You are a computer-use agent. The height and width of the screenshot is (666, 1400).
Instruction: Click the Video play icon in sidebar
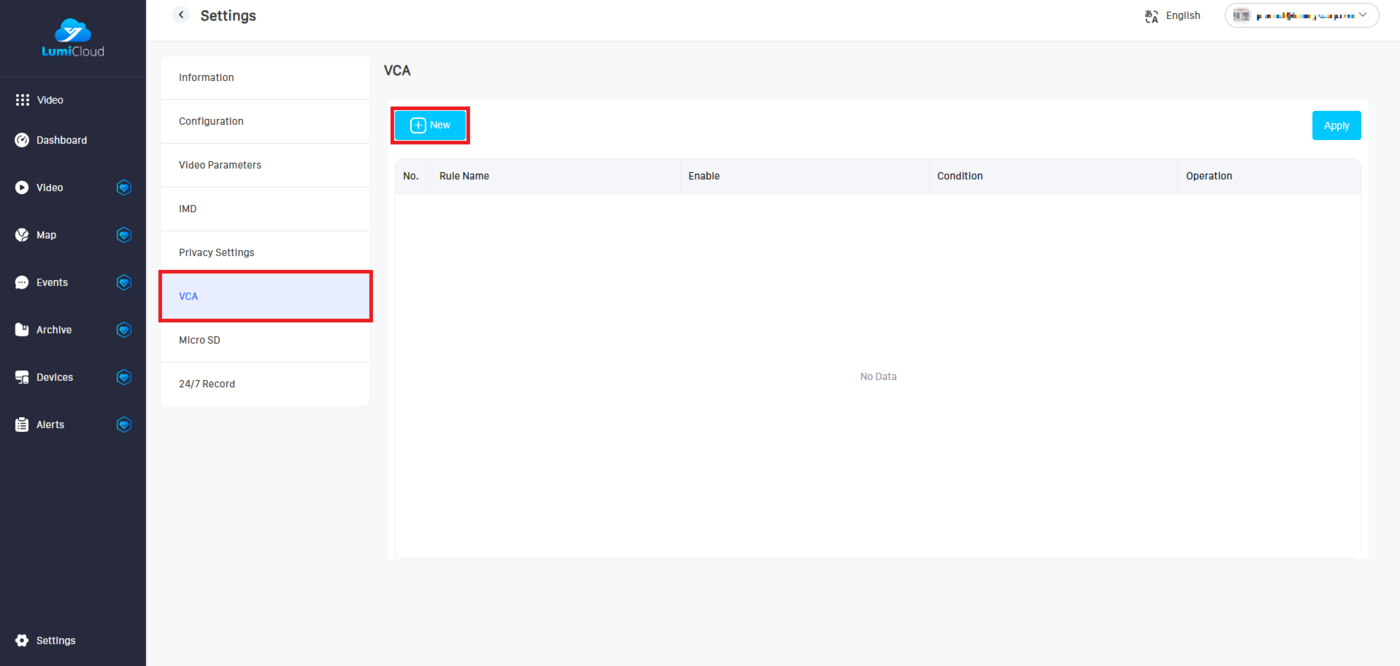point(22,188)
